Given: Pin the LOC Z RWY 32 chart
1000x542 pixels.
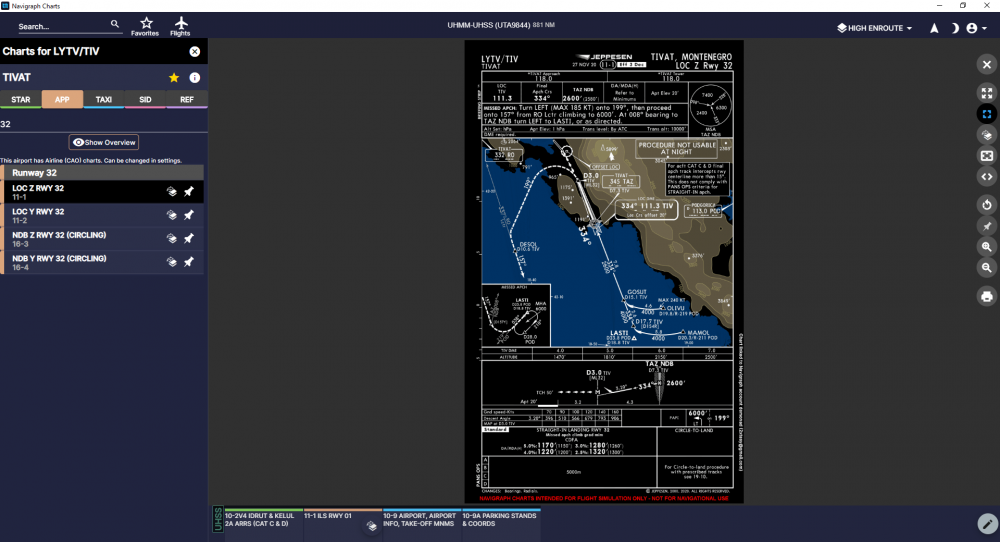Looking at the screenshot, I should point(189,191).
